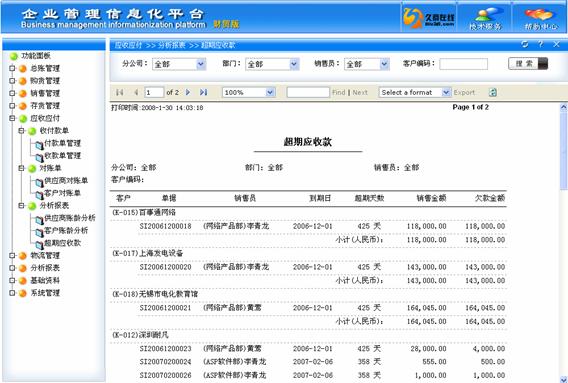The width and height of the screenshot is (568, 383).
Task: Go to next report page
Action: 188,92
